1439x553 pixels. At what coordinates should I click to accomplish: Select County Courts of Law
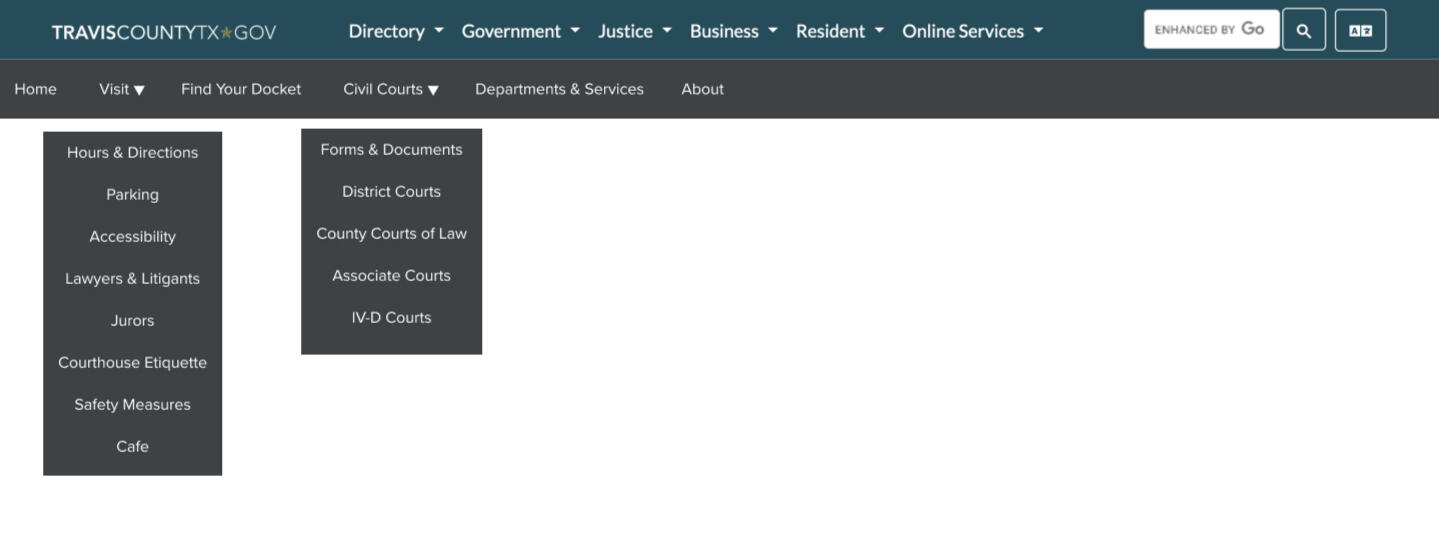(x=391, y=234)
